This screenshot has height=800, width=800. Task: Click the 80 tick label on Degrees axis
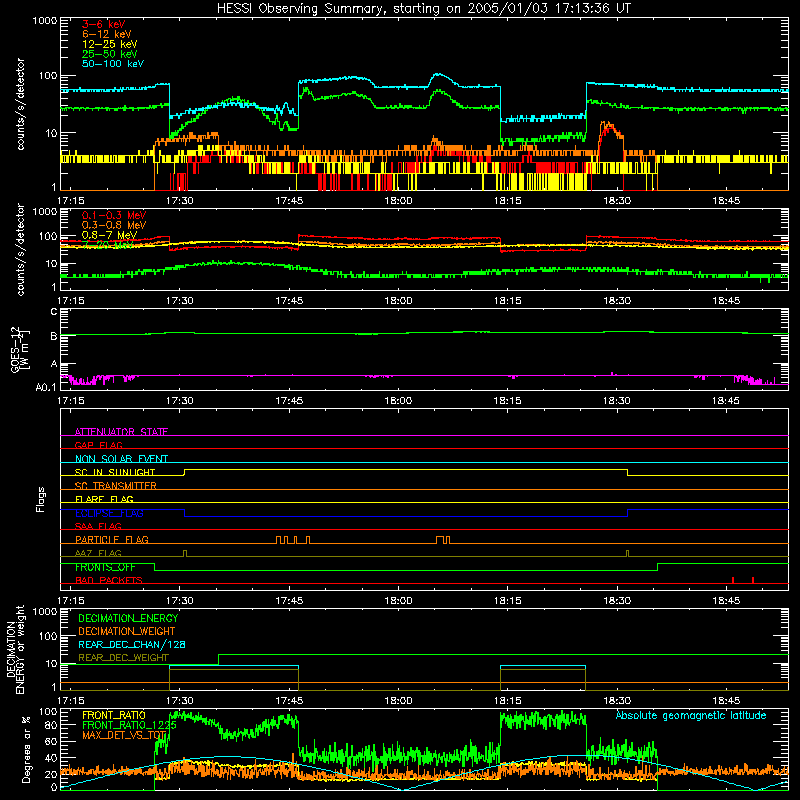(52, 725)
